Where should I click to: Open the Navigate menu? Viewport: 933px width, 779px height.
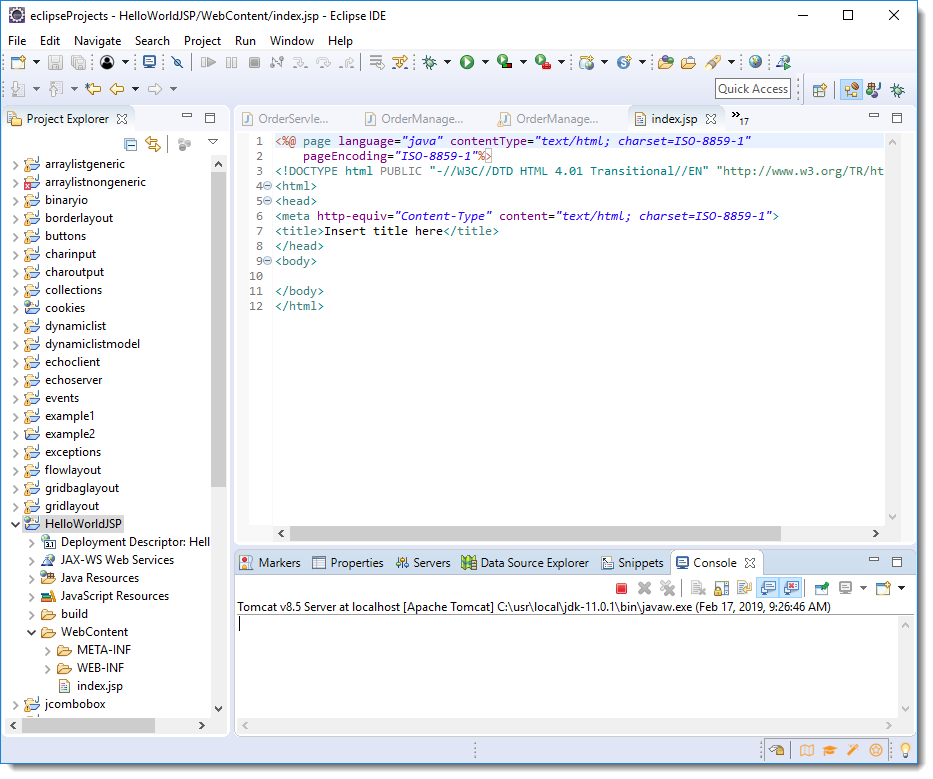click(x=98, y=41)
